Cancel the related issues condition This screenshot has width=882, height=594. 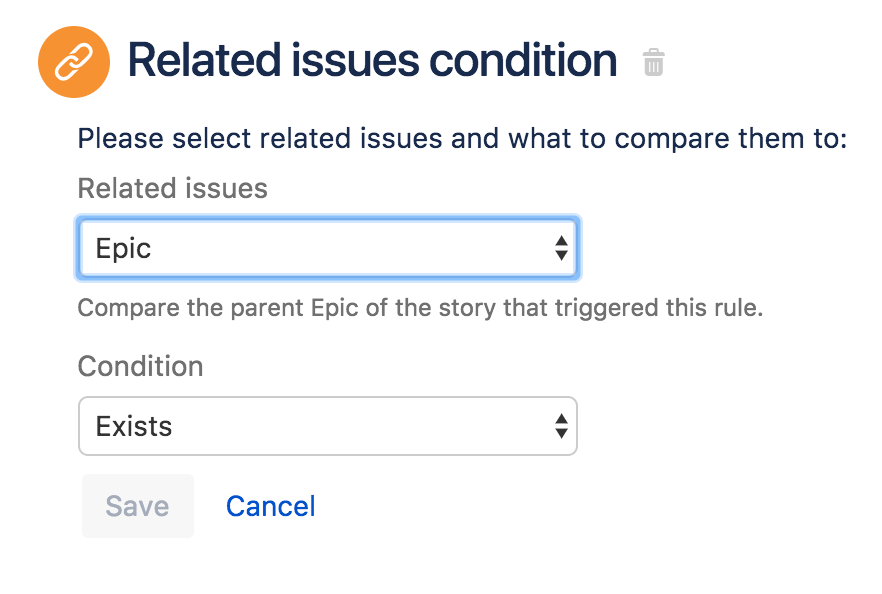coord(270,506)
